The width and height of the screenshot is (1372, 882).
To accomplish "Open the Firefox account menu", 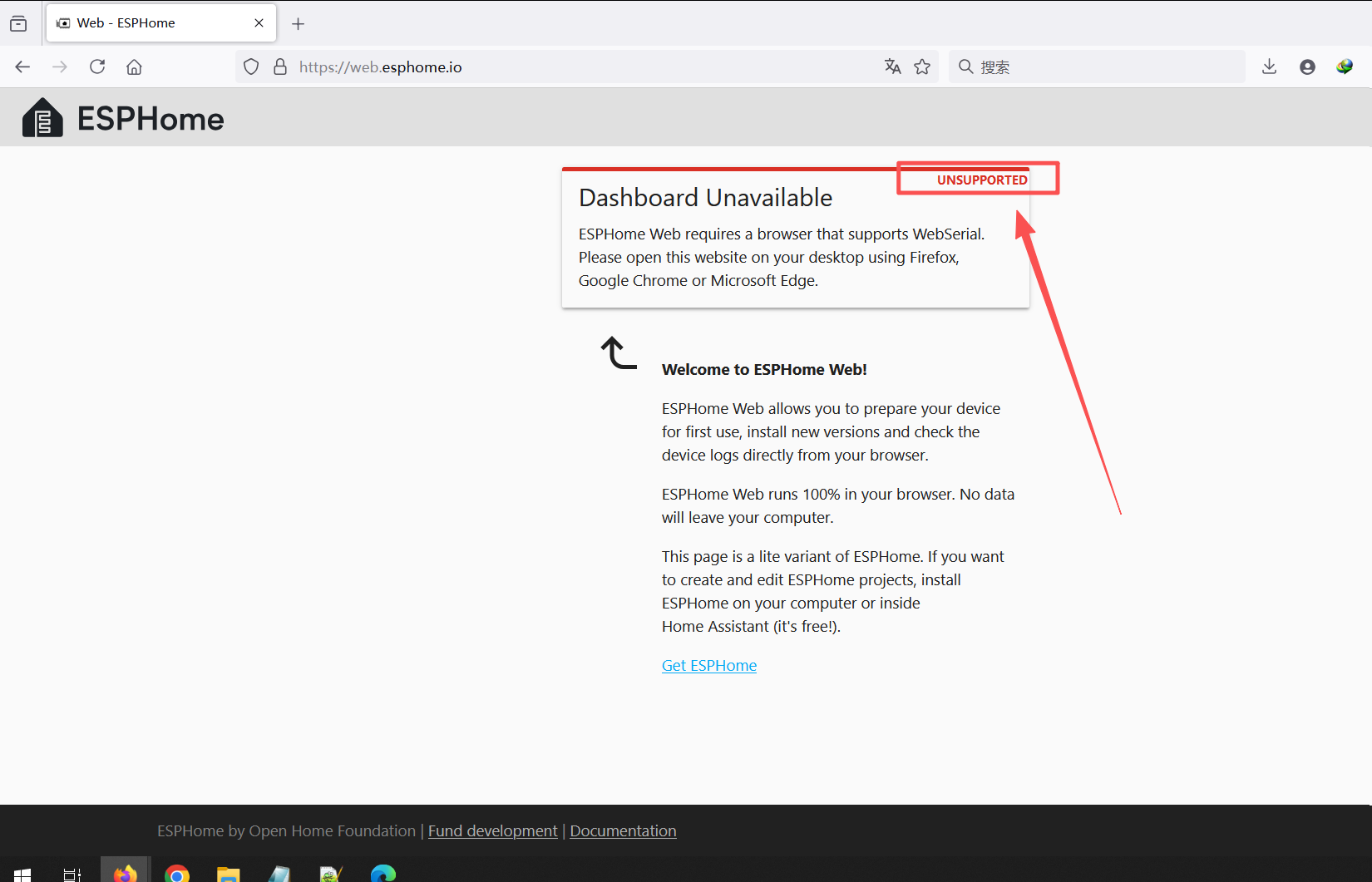I will (x=1307, y=67).
